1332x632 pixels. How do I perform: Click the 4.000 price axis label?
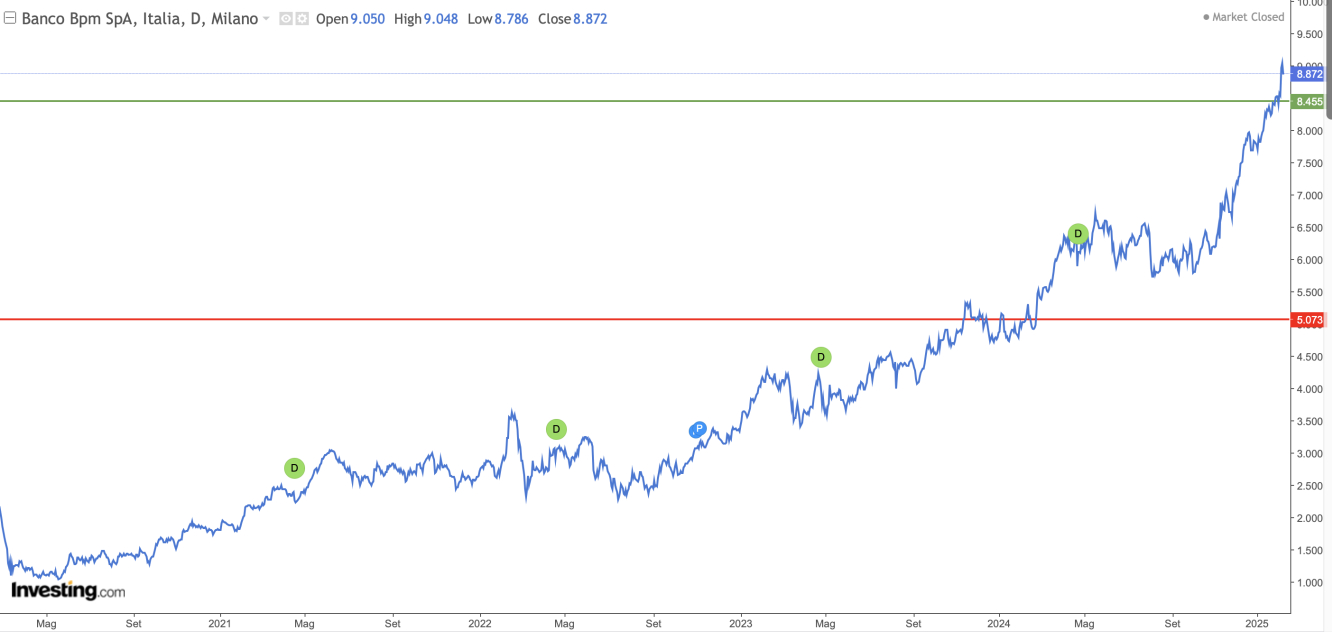[x=1309, y=389]
